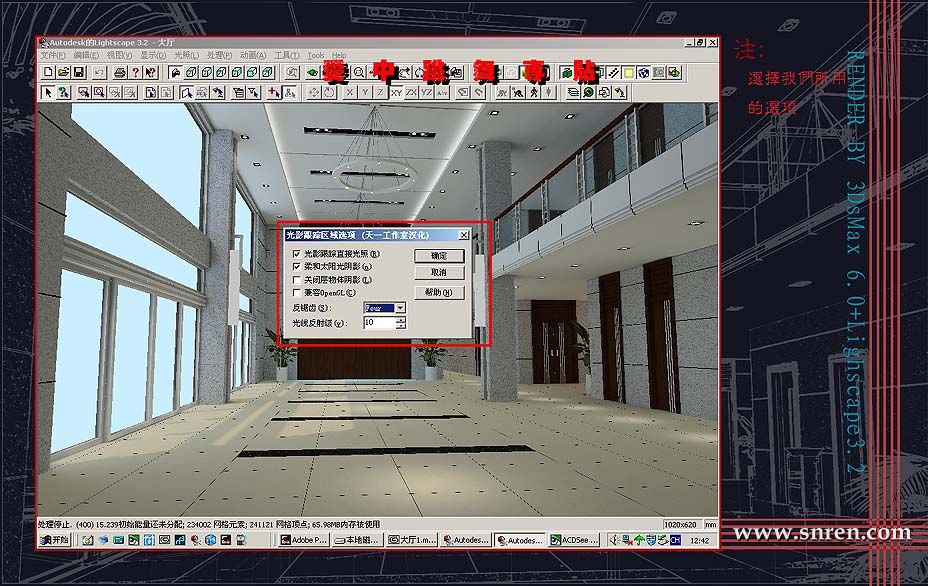Close the 光影跟踪区域选项 dialog

point(464,235)
